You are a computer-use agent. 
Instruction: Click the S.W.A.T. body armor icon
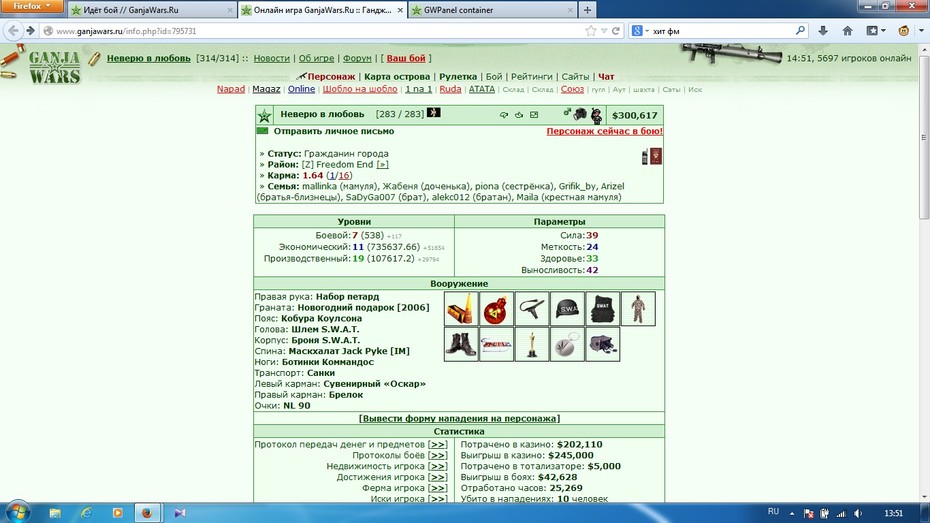603,308
